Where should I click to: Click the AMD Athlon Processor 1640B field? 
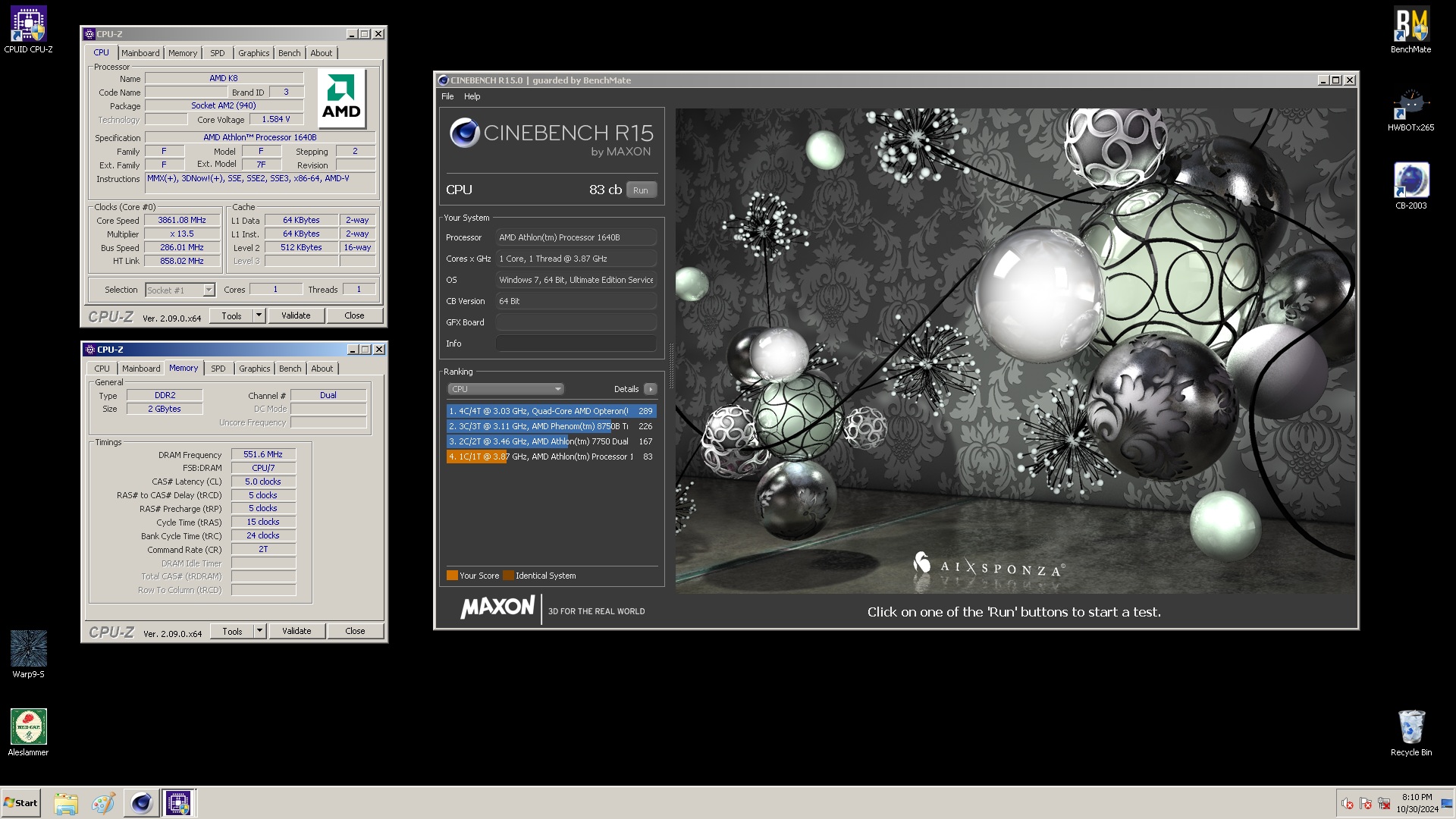259,137
